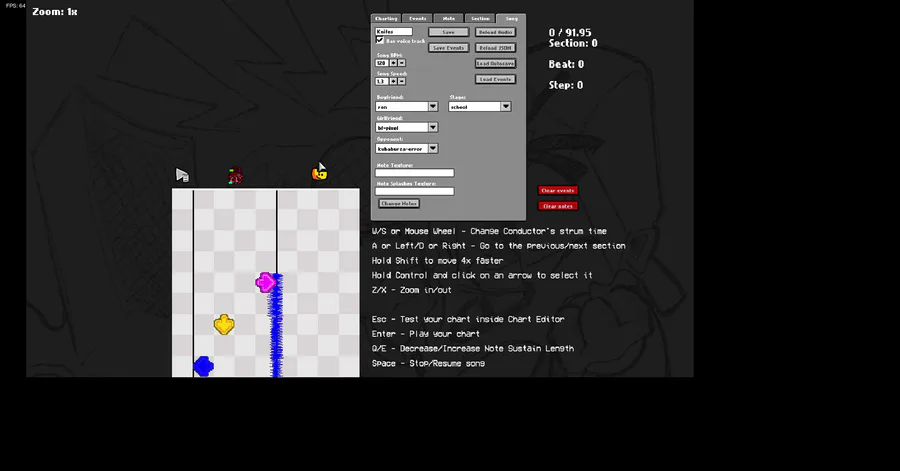
Task: Click the Song Speed value field
Action: 382,81
